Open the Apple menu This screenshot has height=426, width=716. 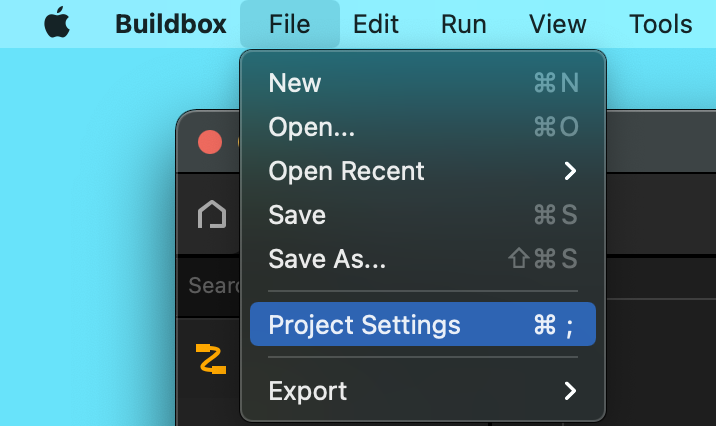click(57, 23)
